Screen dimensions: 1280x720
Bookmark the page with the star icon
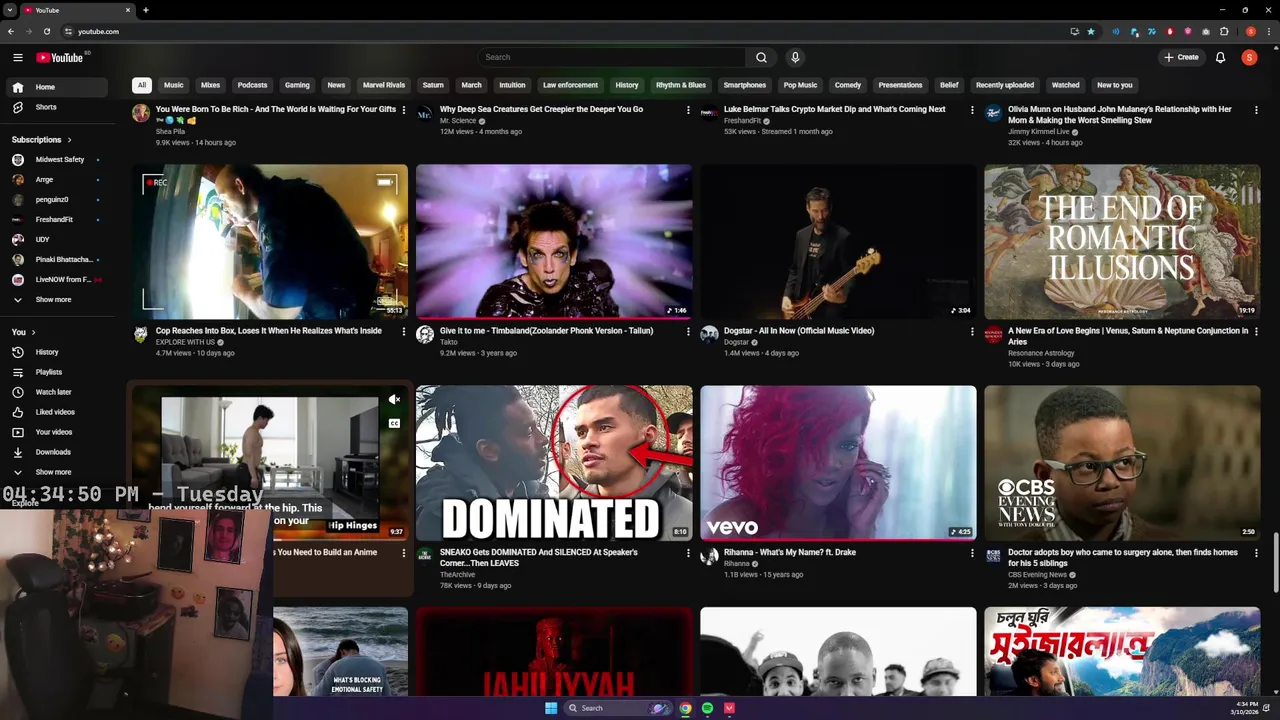click(1091, 31)
